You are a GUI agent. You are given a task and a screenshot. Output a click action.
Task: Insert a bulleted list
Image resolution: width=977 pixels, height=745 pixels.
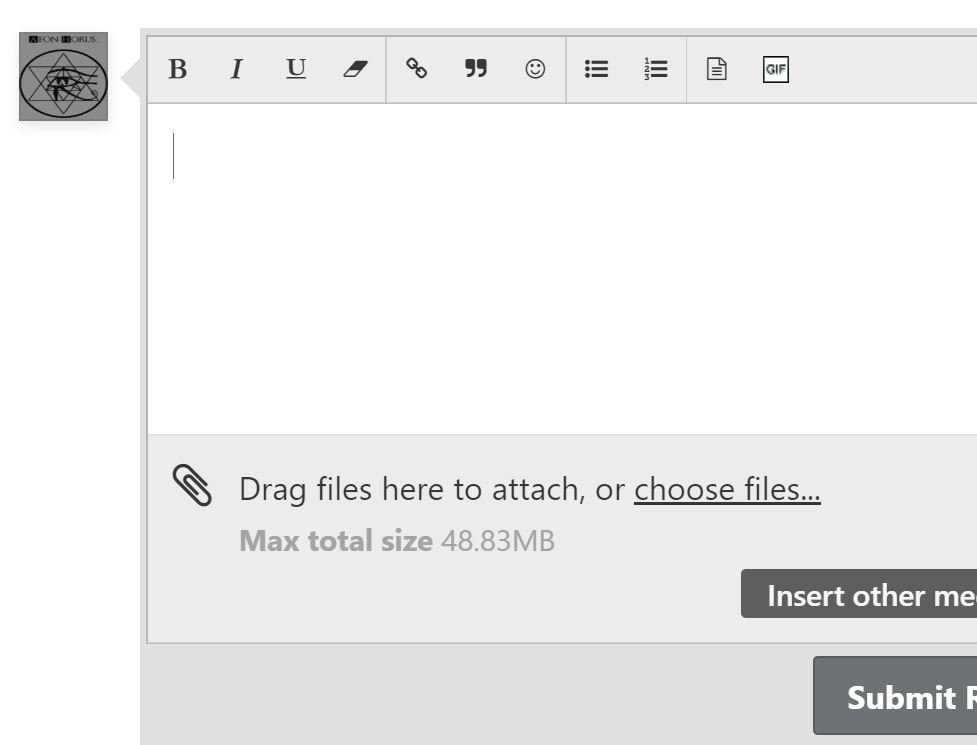click(x=597, y=69)
